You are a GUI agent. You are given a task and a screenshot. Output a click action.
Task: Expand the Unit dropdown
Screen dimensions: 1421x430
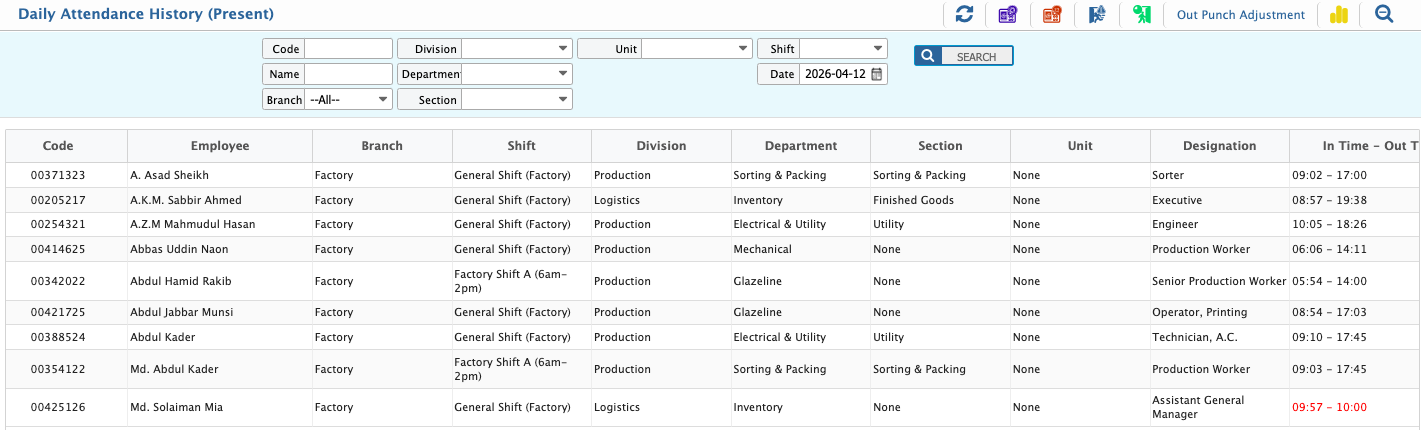[x=696, y=49]
